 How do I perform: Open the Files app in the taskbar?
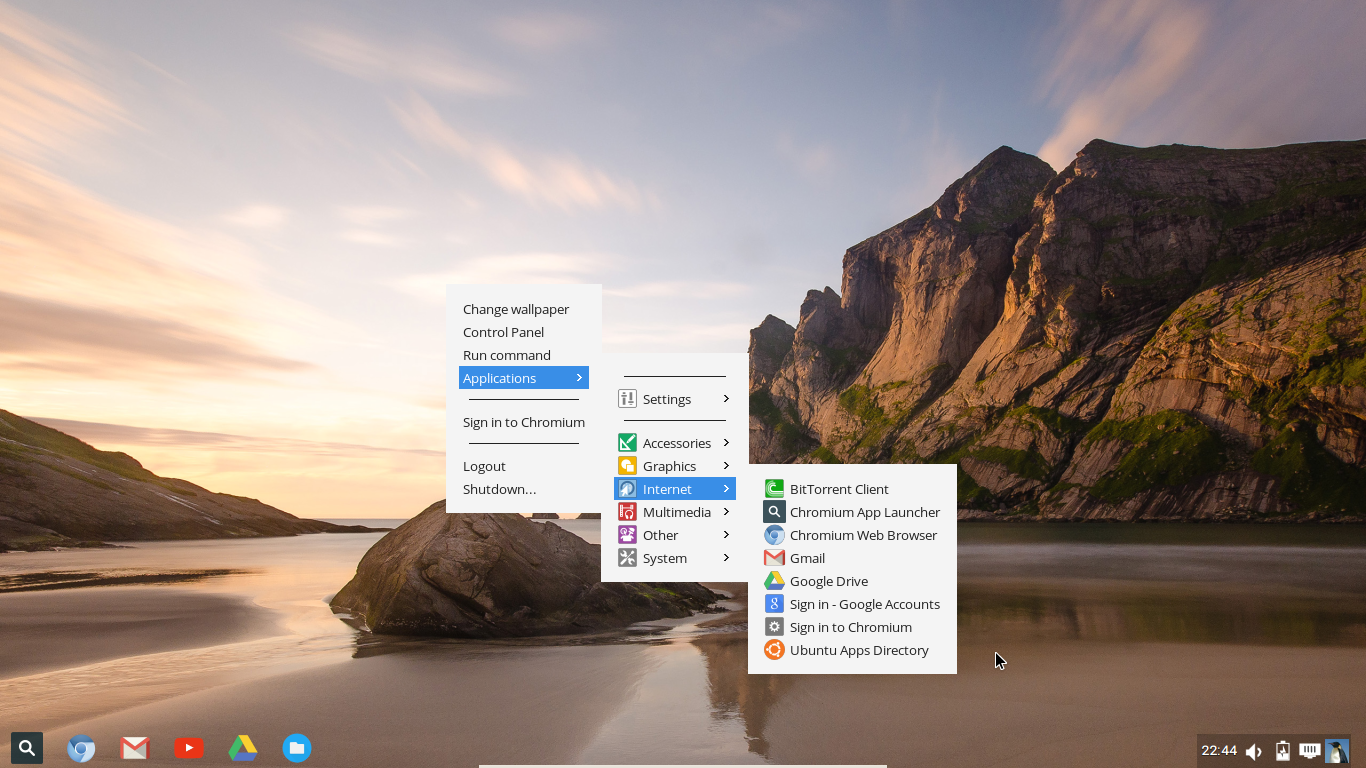(296, 748)
